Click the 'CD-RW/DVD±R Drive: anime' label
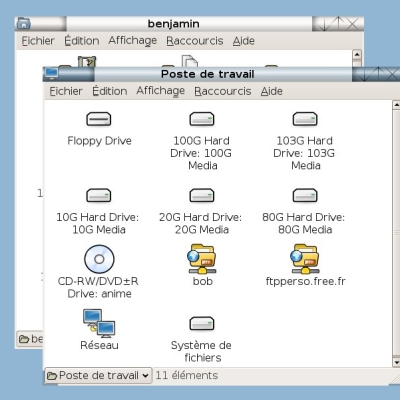400x400 pixels. point(98,287)
